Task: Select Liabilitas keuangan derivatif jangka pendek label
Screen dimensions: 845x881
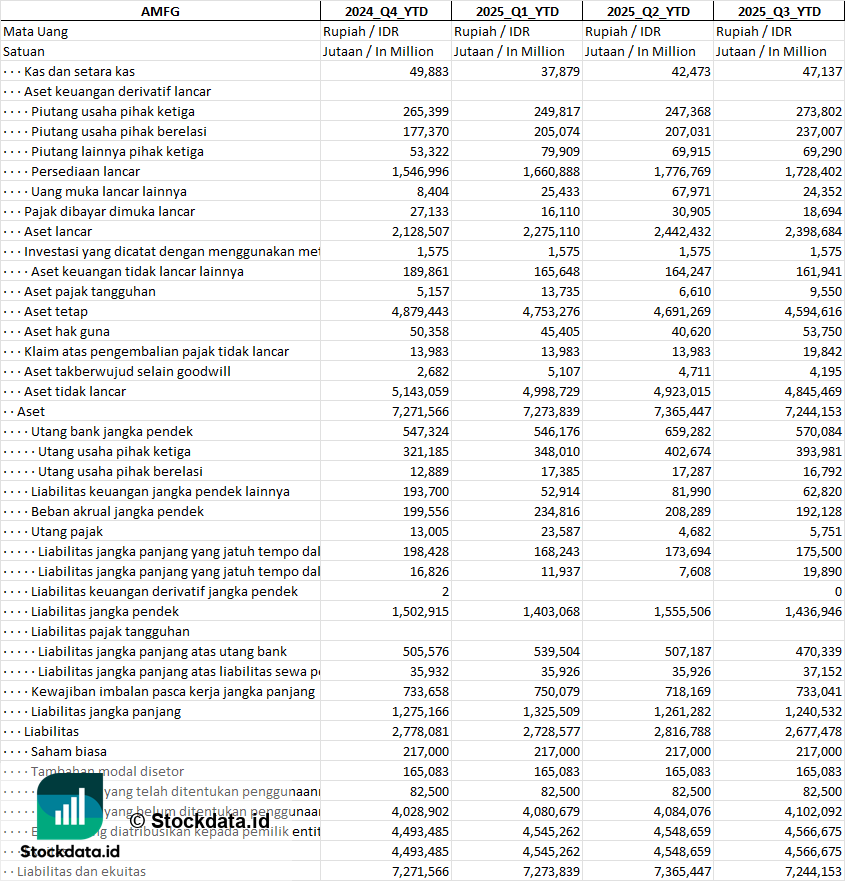Action: click(164, 592)
